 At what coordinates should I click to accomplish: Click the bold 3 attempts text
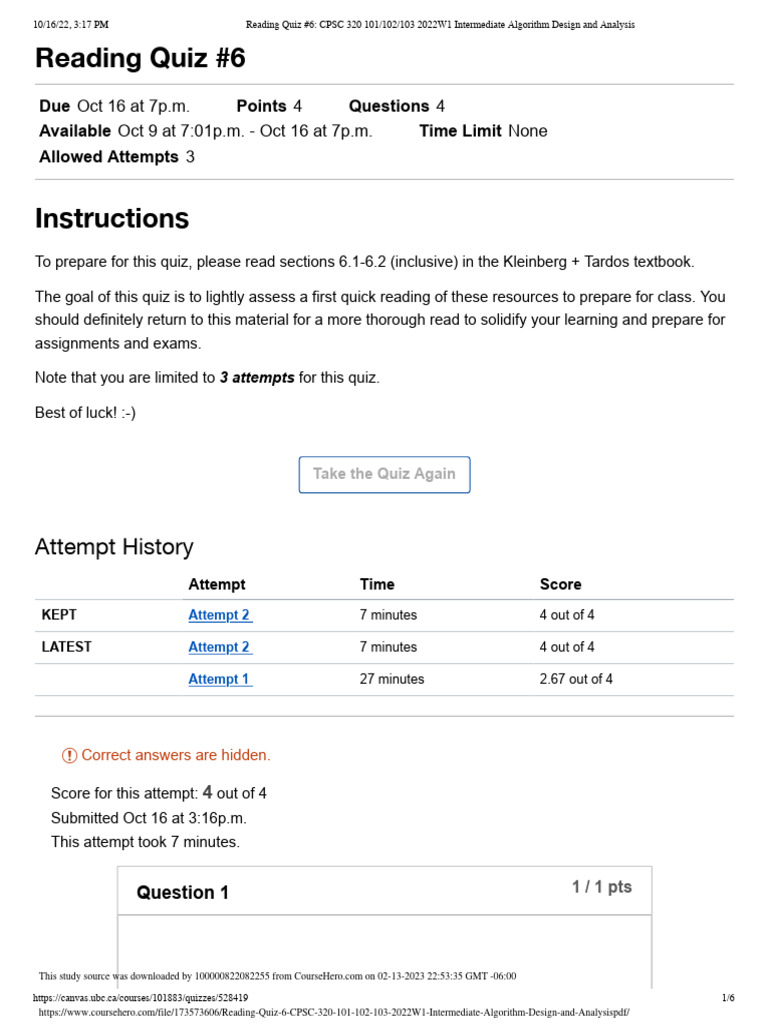point(257,378)
